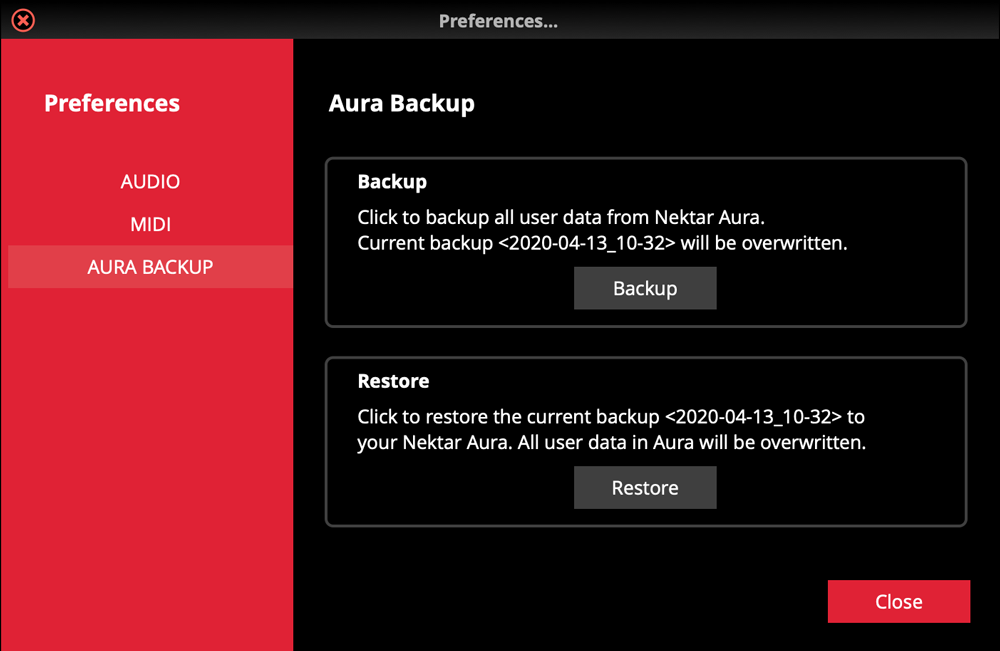
Task: Click the line 'Current backup <2020-04-13_10-32> will be overwritten.'
Action: (602, 243)
